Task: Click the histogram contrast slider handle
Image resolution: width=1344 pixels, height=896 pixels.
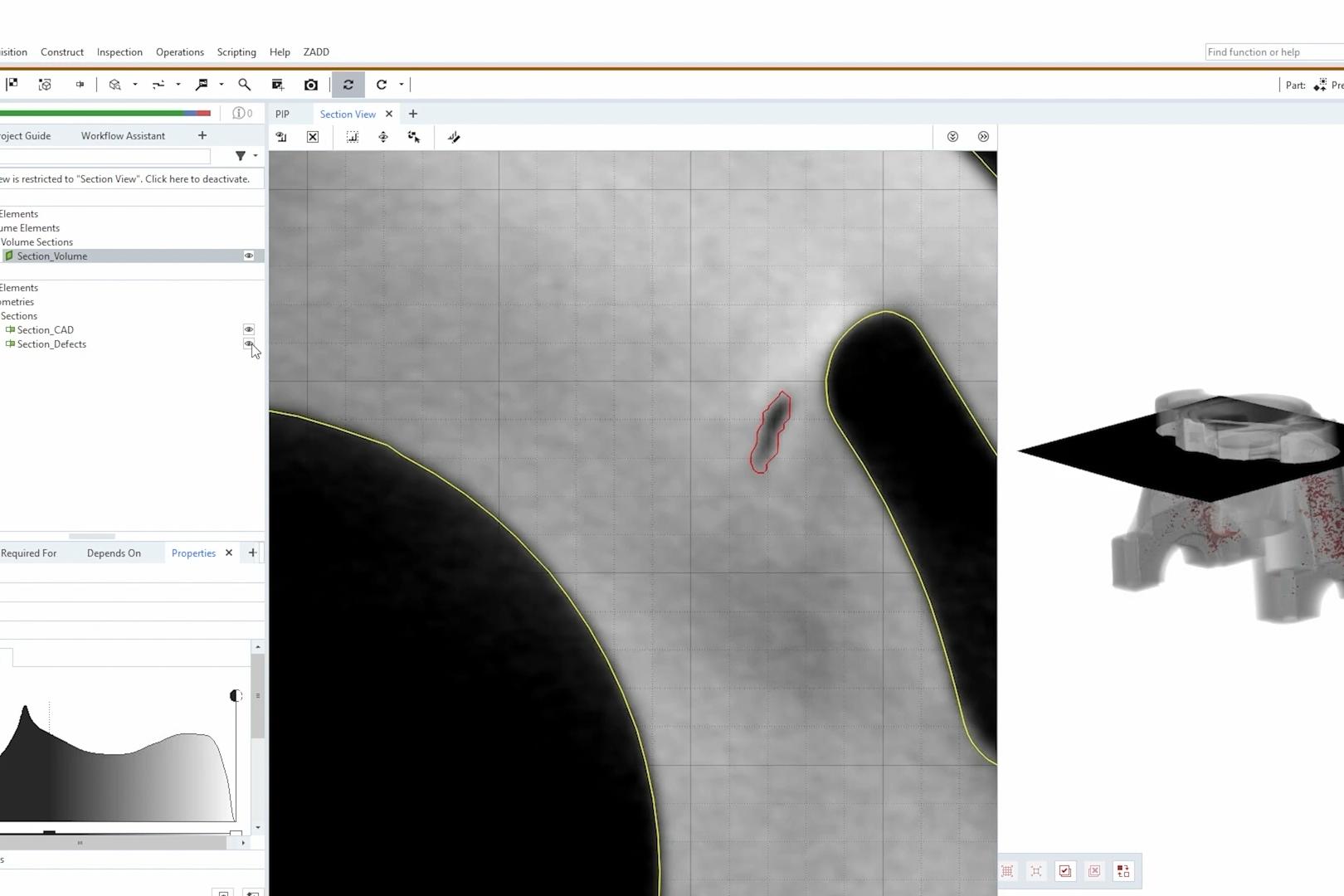Action: click(236, 696)
